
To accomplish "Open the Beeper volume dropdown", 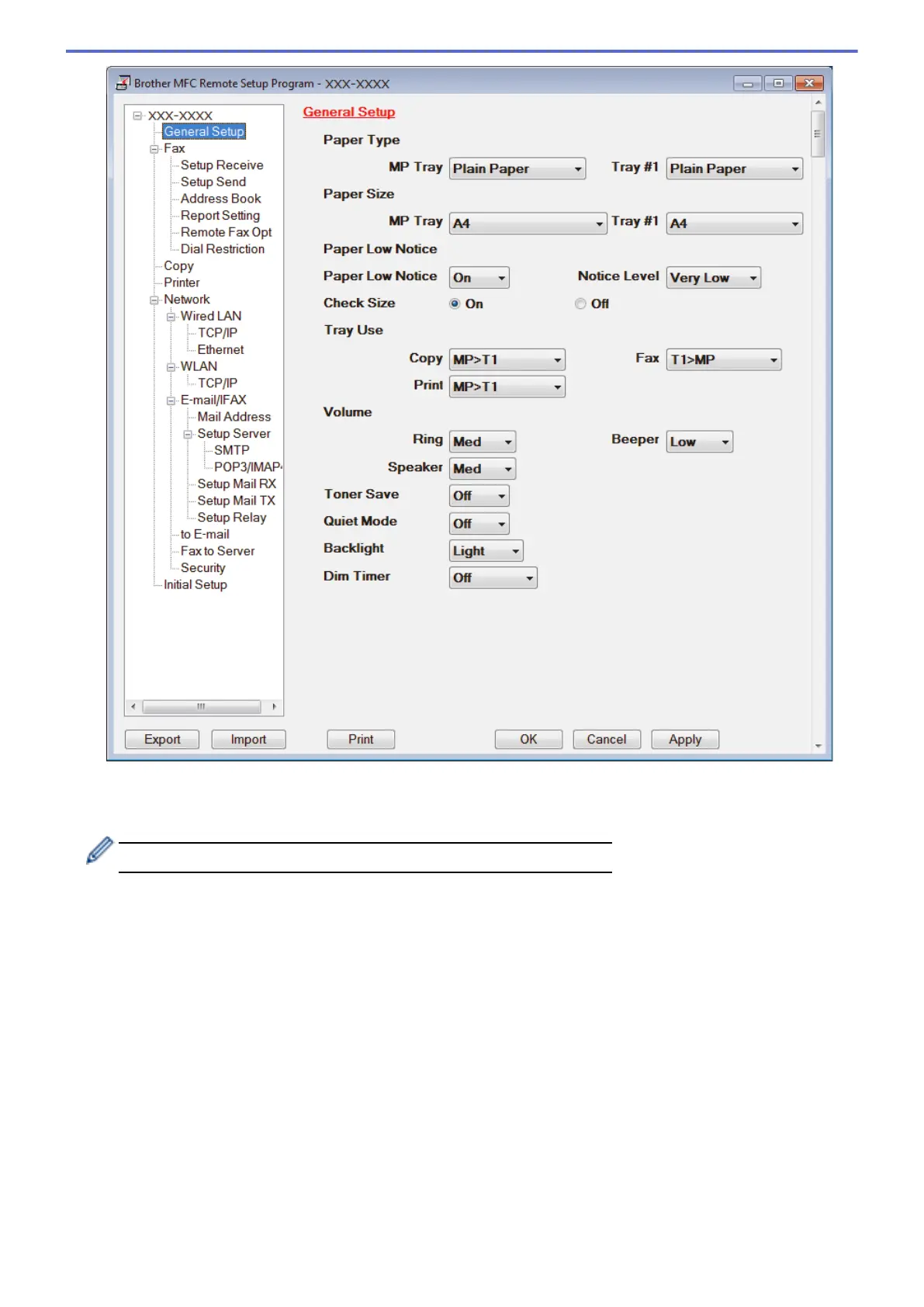I will 700,442.
